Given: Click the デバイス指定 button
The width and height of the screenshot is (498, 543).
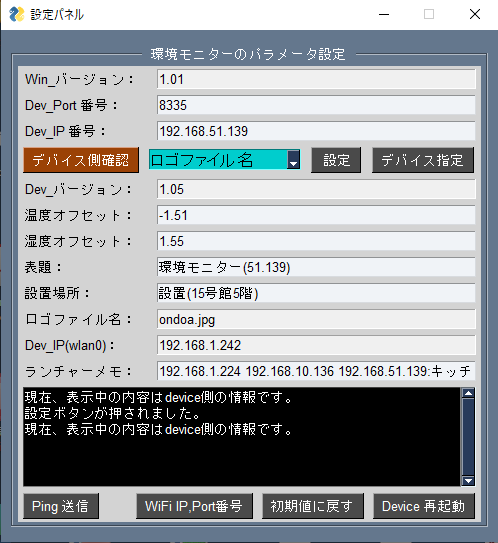Looking at the screenshot, I should [x=423, y=160].
